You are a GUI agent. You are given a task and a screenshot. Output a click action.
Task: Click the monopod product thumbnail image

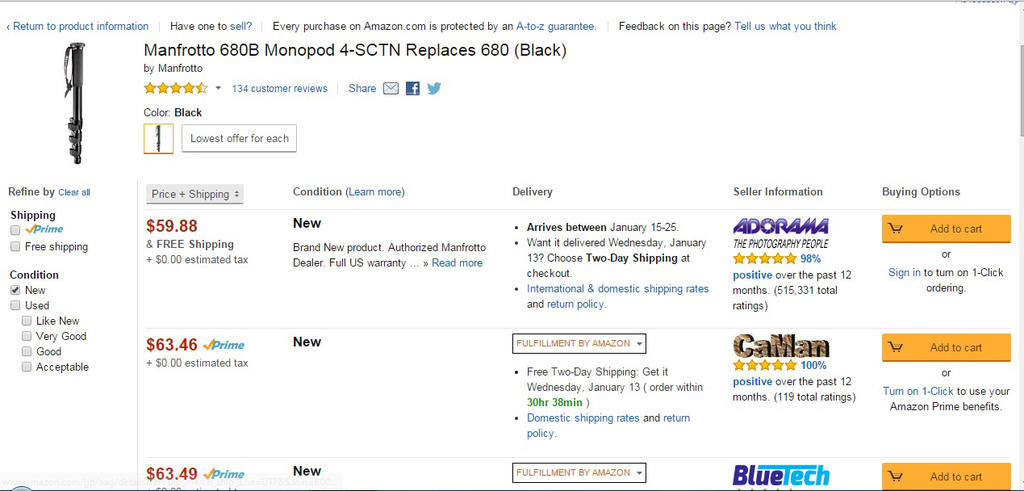click(x=76, y=103)
